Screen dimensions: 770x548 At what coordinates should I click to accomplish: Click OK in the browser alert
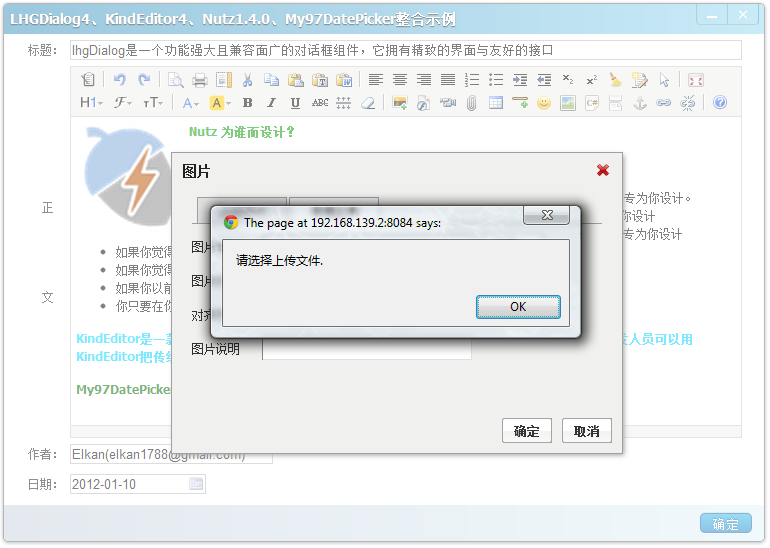(518, 307)
